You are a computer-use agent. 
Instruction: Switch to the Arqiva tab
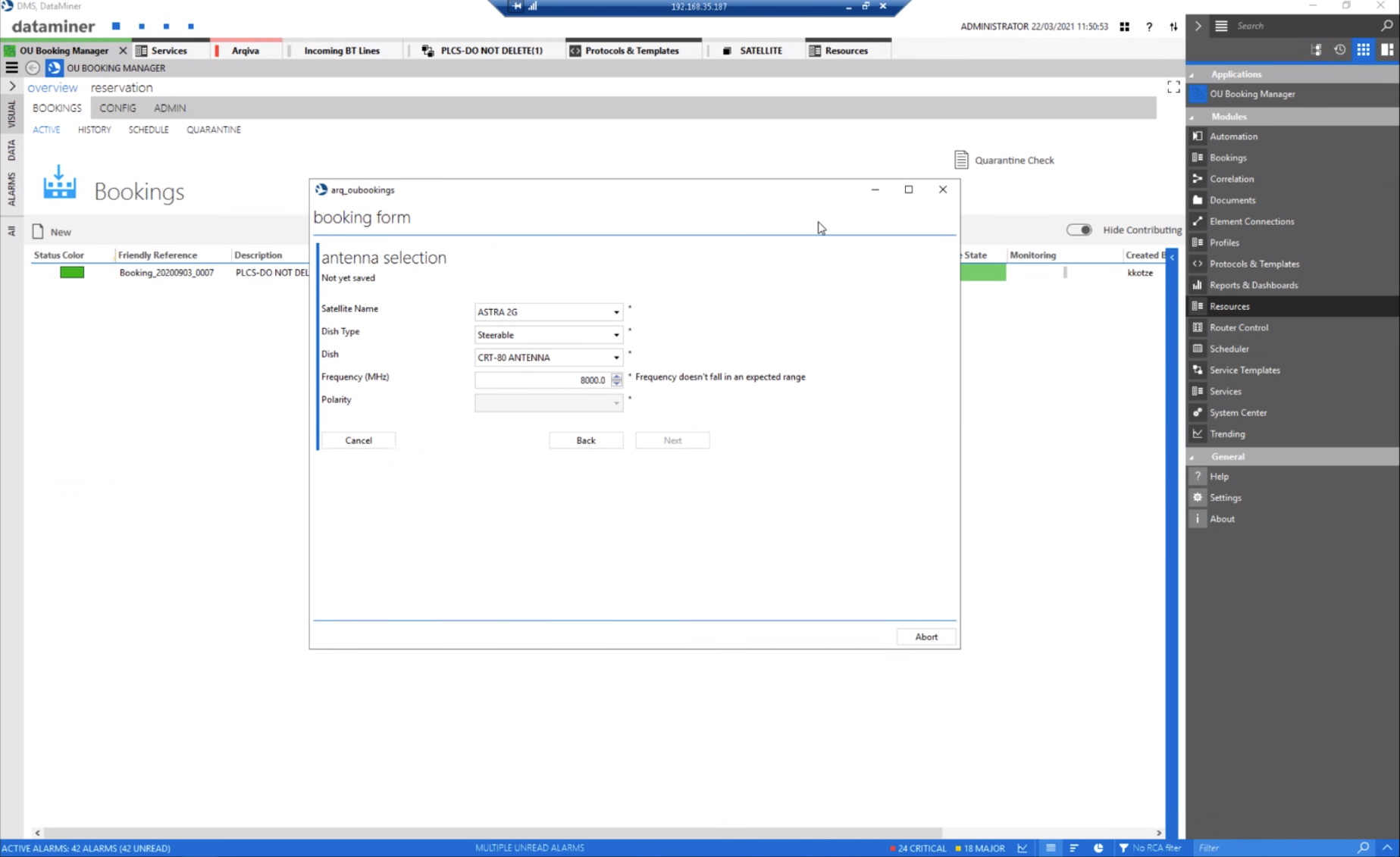click(x=246, y=51)
